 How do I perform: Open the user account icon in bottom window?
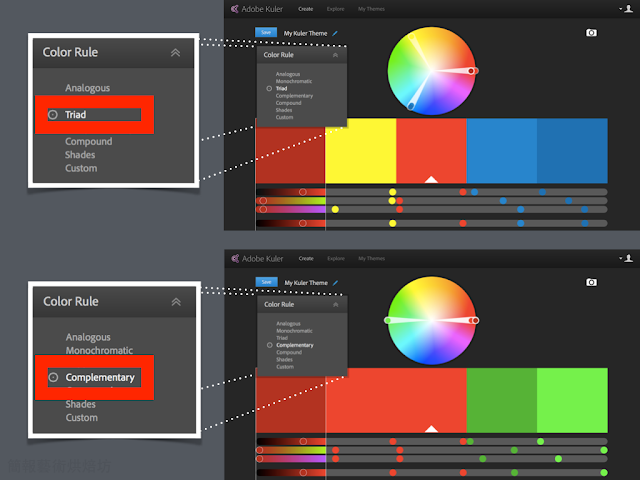629,258
